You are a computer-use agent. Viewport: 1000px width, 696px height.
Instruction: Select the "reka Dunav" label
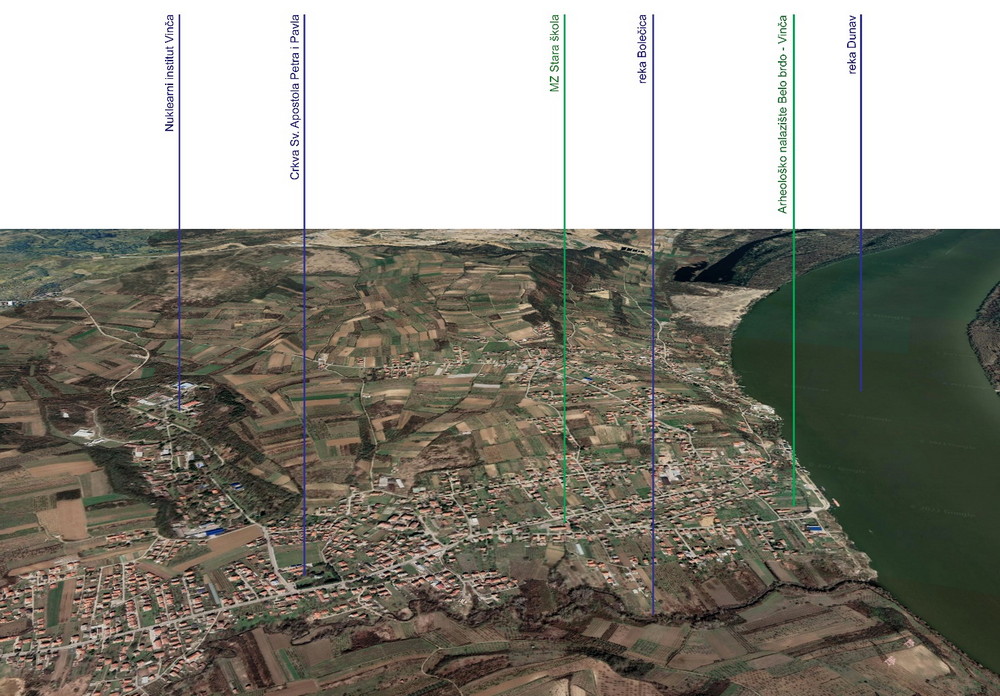click(x=852, y=45)
